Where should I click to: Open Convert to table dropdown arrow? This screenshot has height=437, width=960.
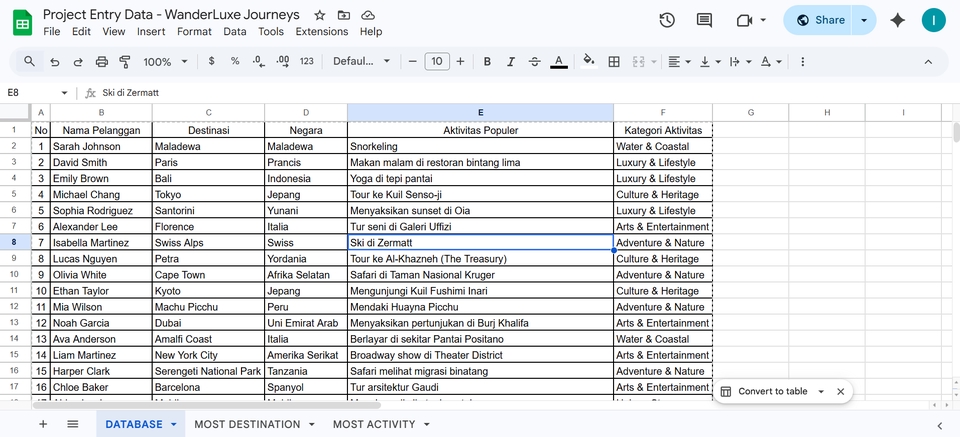(821, 392)
